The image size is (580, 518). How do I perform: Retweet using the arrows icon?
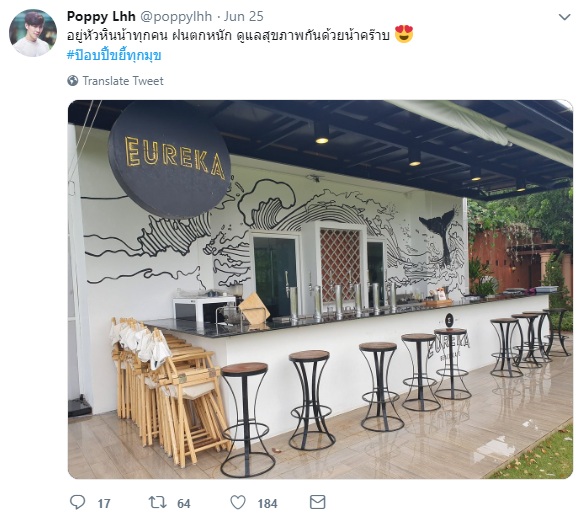(x=158, y=502)
